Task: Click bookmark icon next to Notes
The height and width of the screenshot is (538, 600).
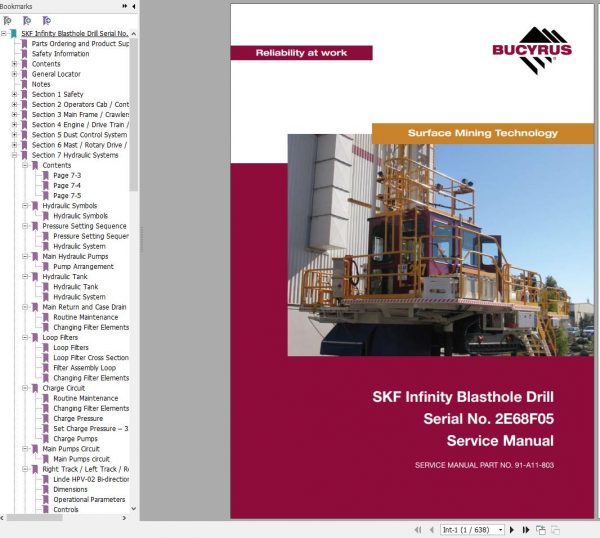Action: 24,84
